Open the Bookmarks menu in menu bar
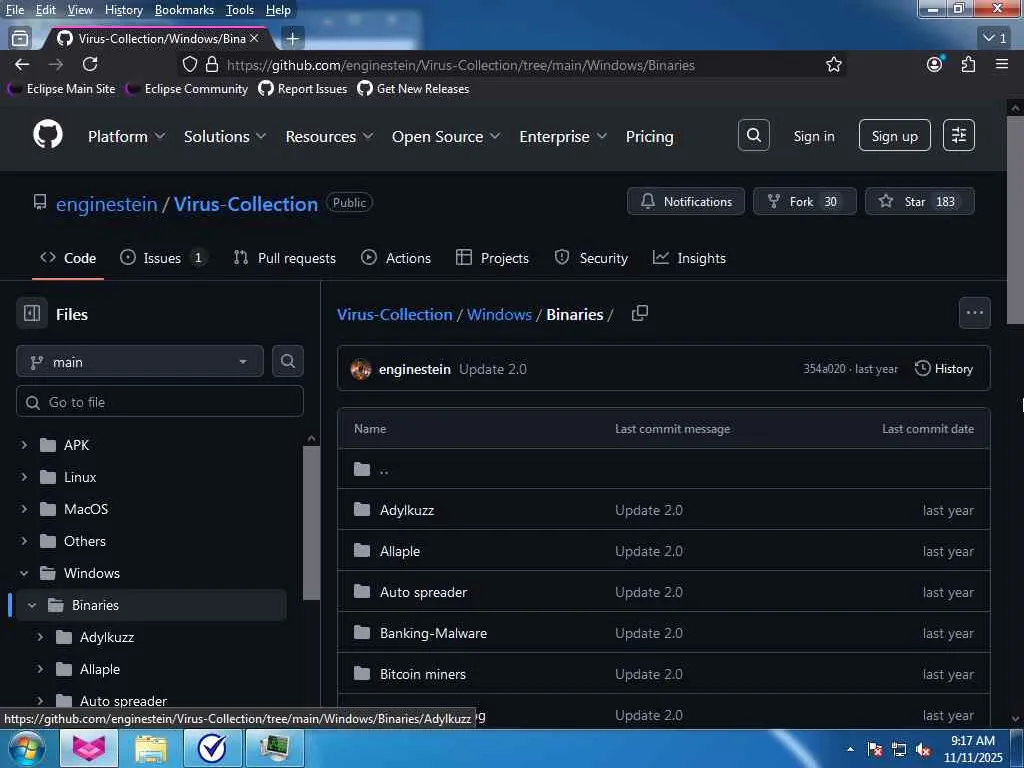Viewport: 1024px width, 768px height. point(184,10)
